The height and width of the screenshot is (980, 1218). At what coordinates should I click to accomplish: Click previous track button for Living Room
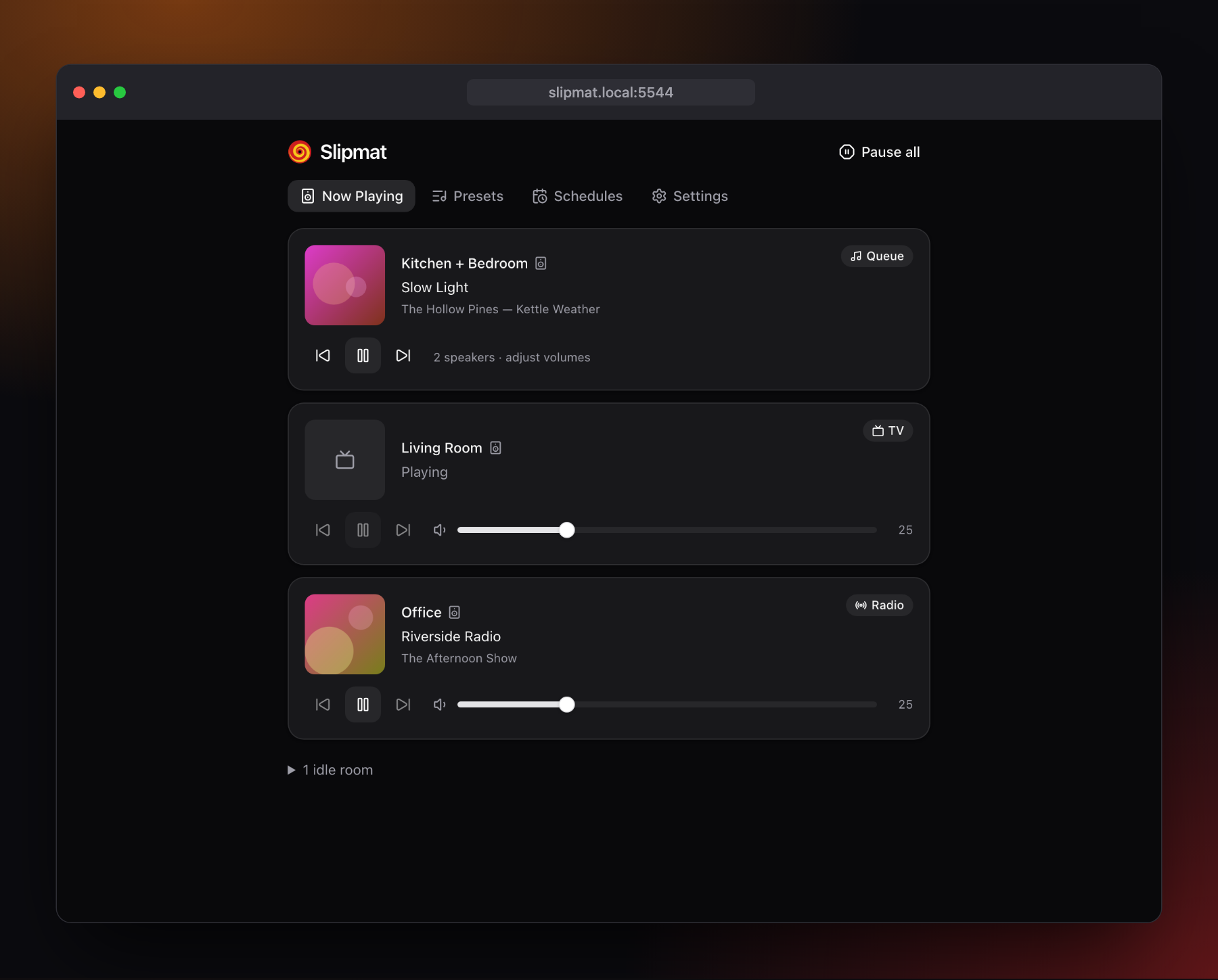coord(323,530)
